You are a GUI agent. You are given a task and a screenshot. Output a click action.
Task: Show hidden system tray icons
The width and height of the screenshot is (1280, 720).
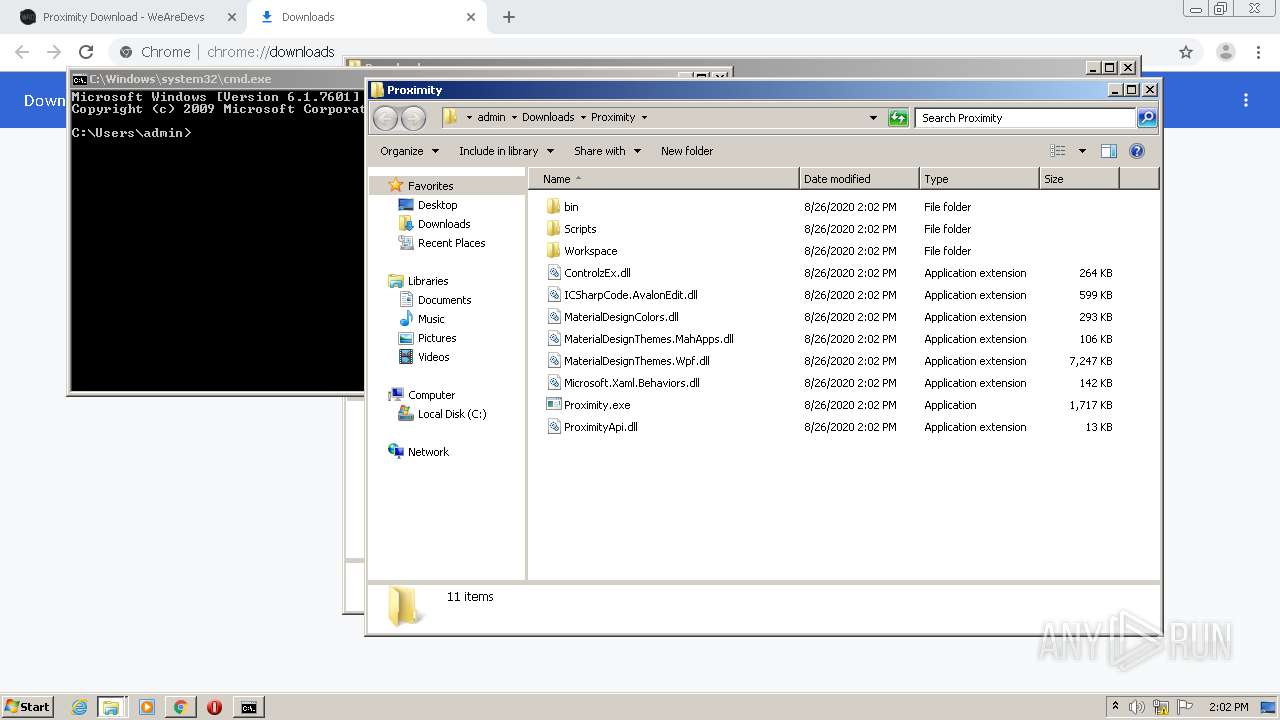coord(1115,707)
